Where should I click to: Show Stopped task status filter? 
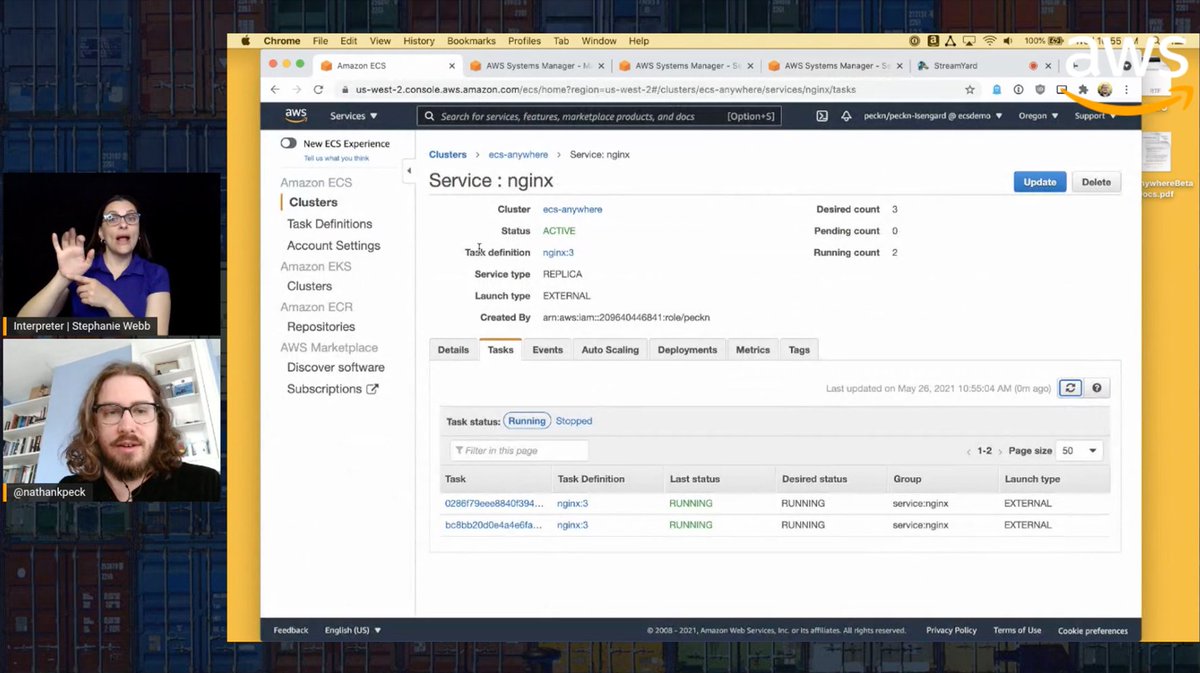pos(574,421)
